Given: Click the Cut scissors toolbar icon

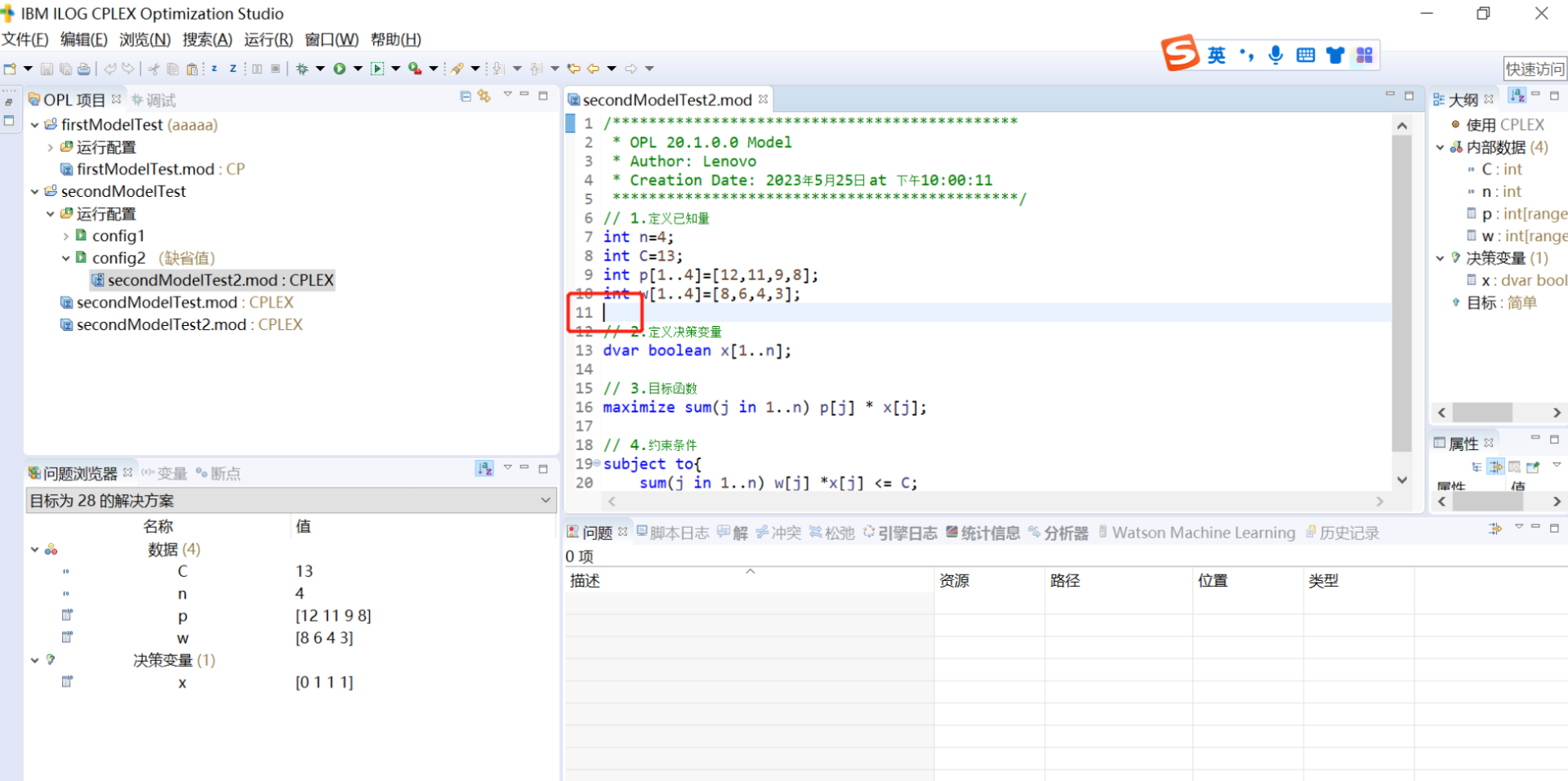Looking at the screenshot, I should [154, 69].
